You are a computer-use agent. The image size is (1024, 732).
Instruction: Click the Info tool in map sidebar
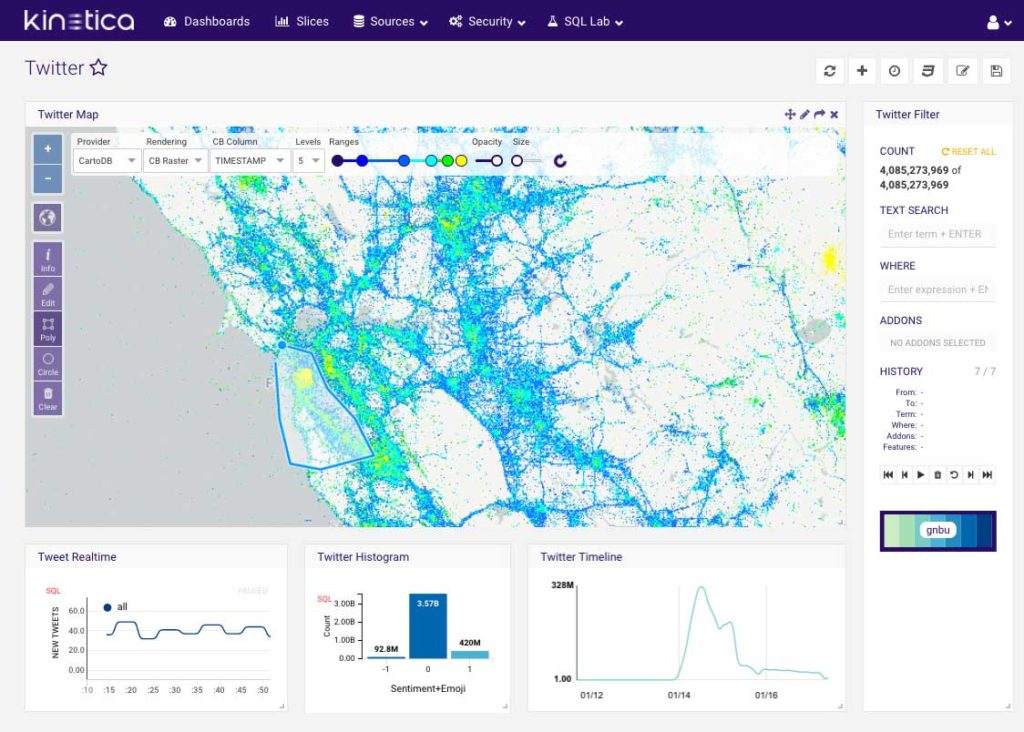[48, 259]
